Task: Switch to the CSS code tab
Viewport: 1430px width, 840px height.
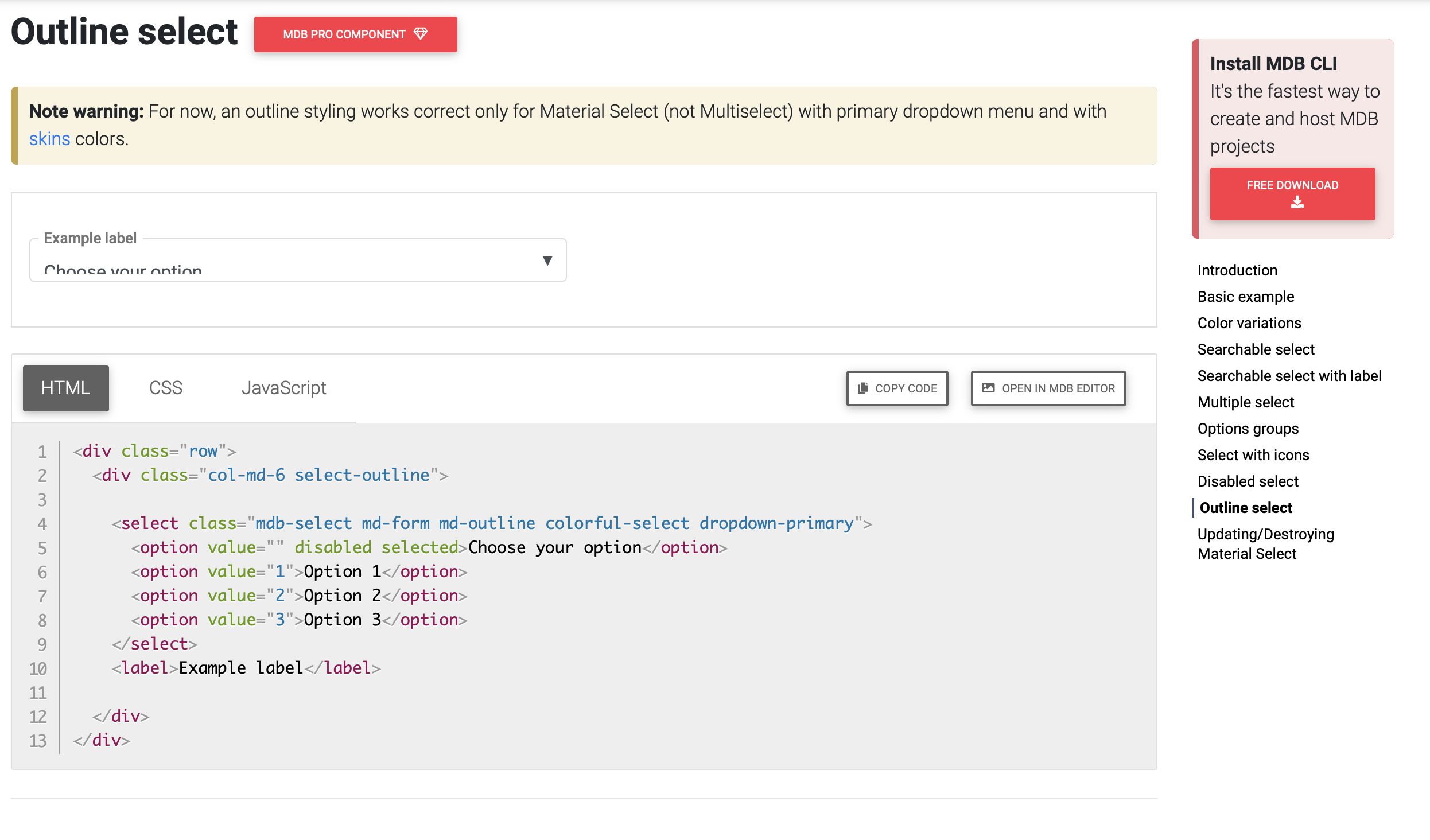Action: pos(166,388)
